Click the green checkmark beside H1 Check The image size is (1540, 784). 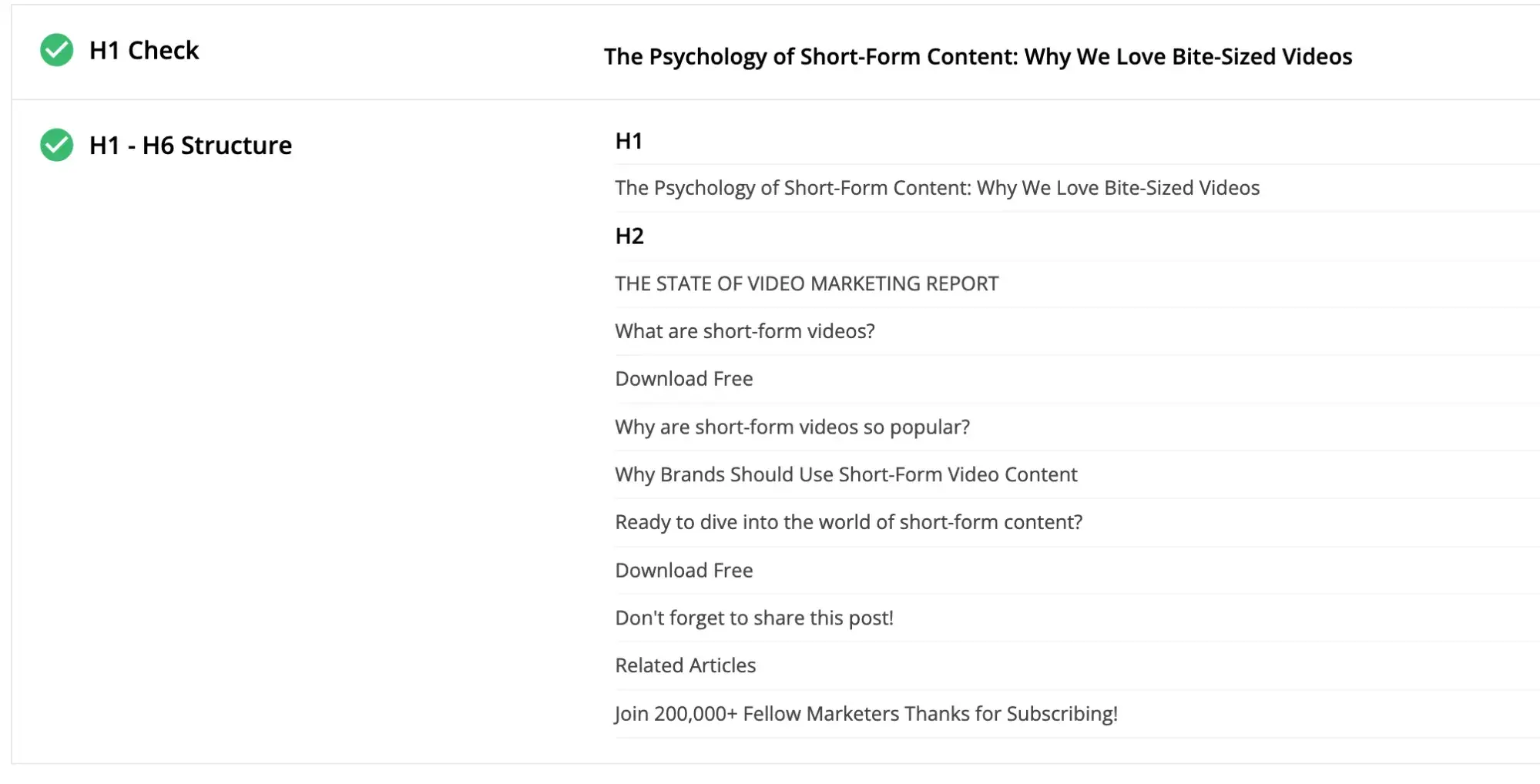[56, 51]
